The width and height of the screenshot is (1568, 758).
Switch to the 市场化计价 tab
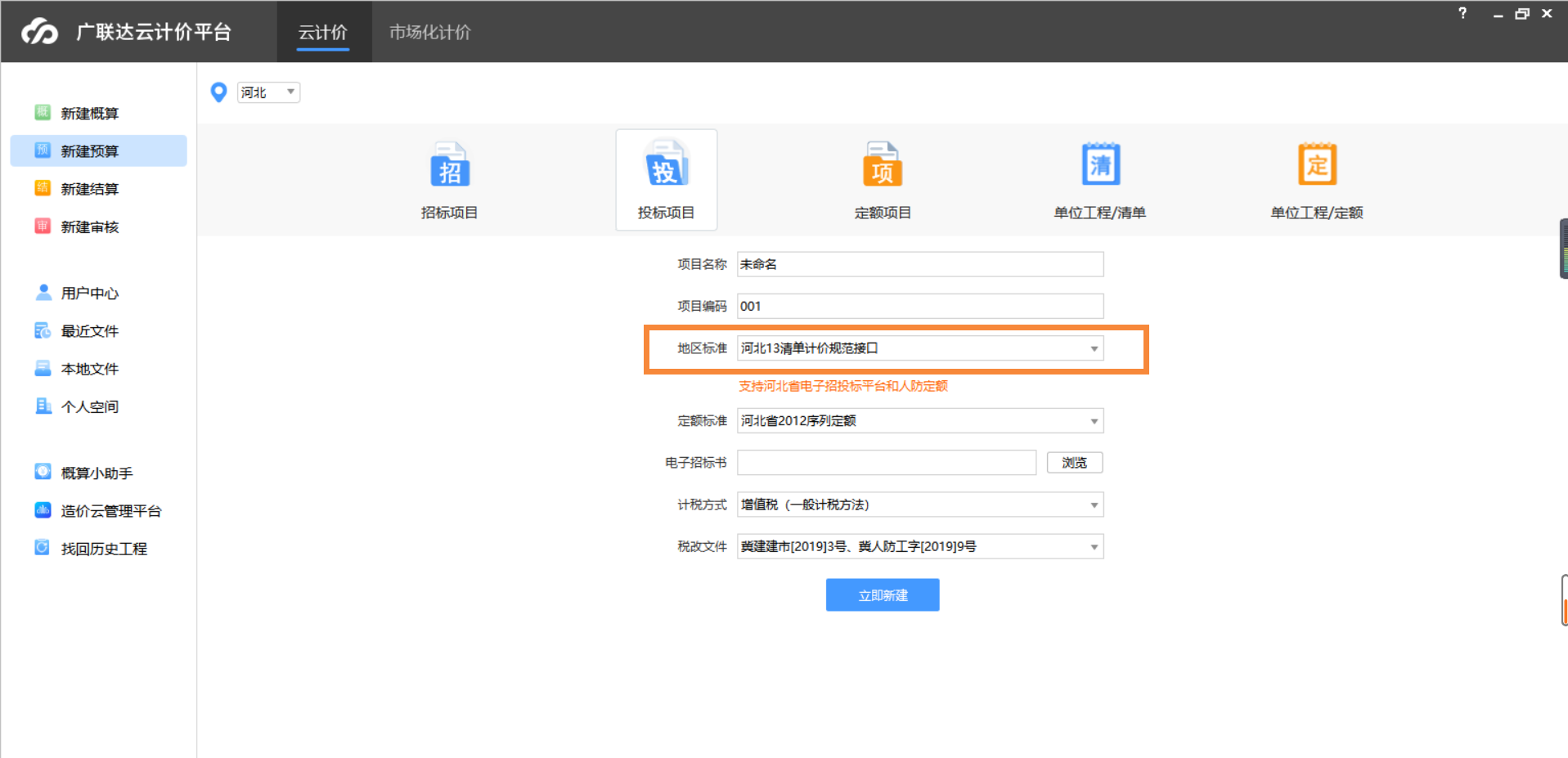(430, 32)
